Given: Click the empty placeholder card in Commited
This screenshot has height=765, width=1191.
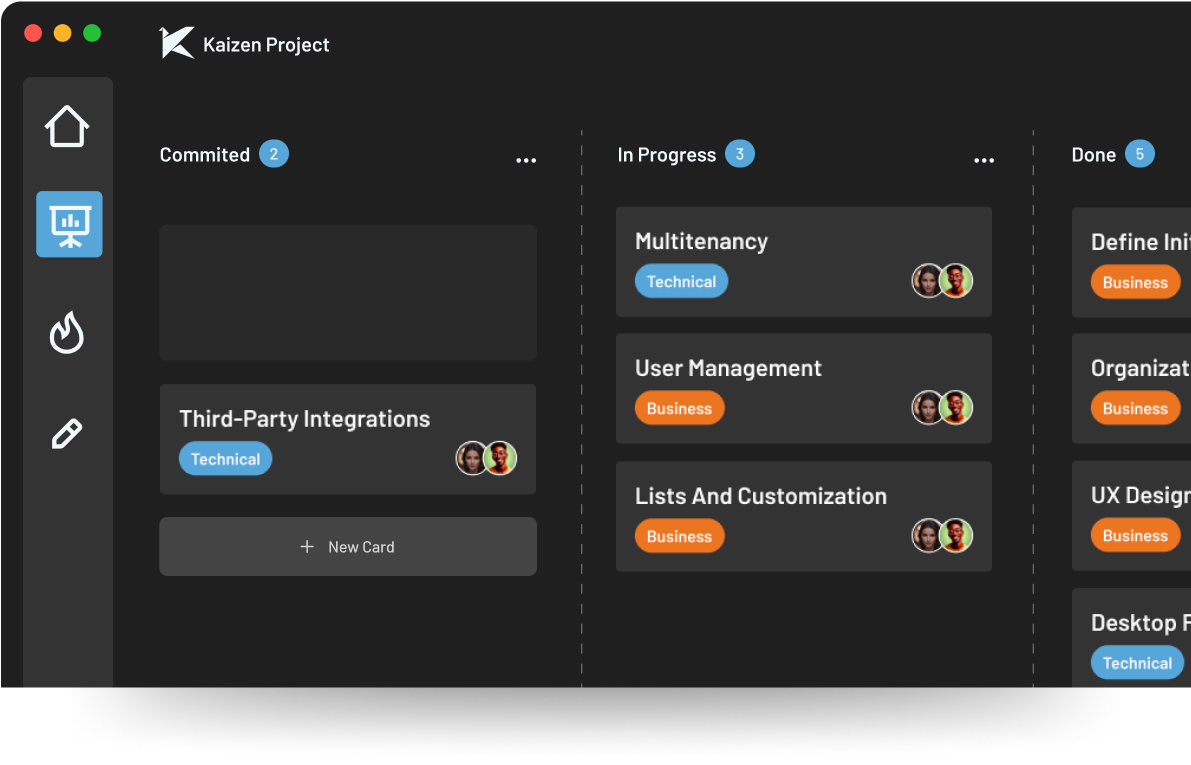Looking at the screenshot, I should (x=348, y=292).
